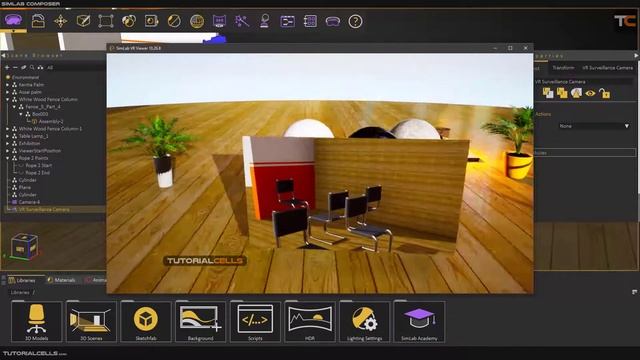
Task: Open the SimLab Academy tile
Action: coord(419,322)
